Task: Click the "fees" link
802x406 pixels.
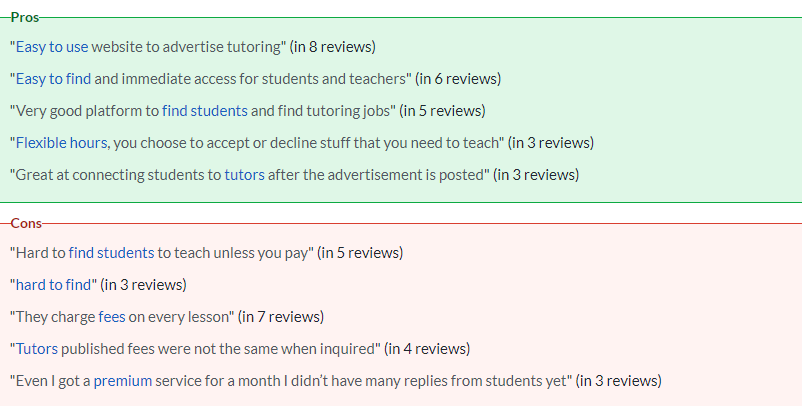Action: (112, 317)
